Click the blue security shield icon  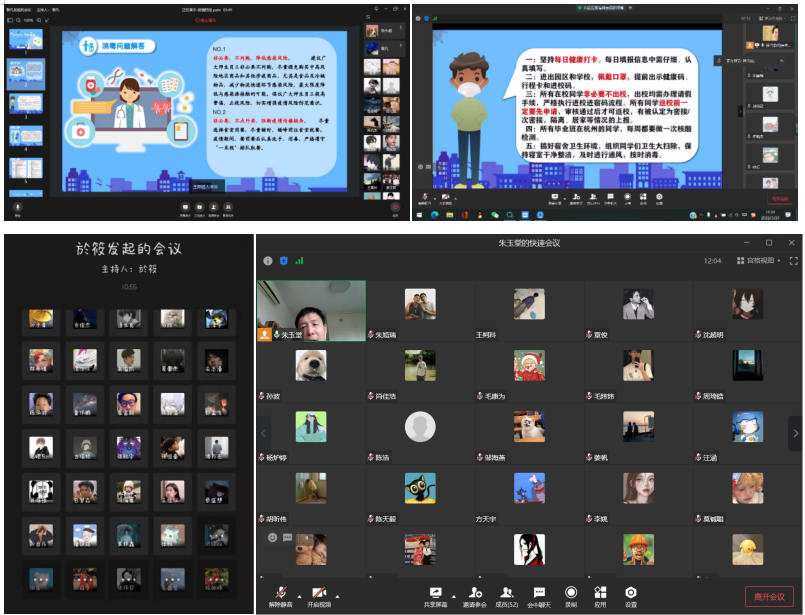[x=283, y=260]
